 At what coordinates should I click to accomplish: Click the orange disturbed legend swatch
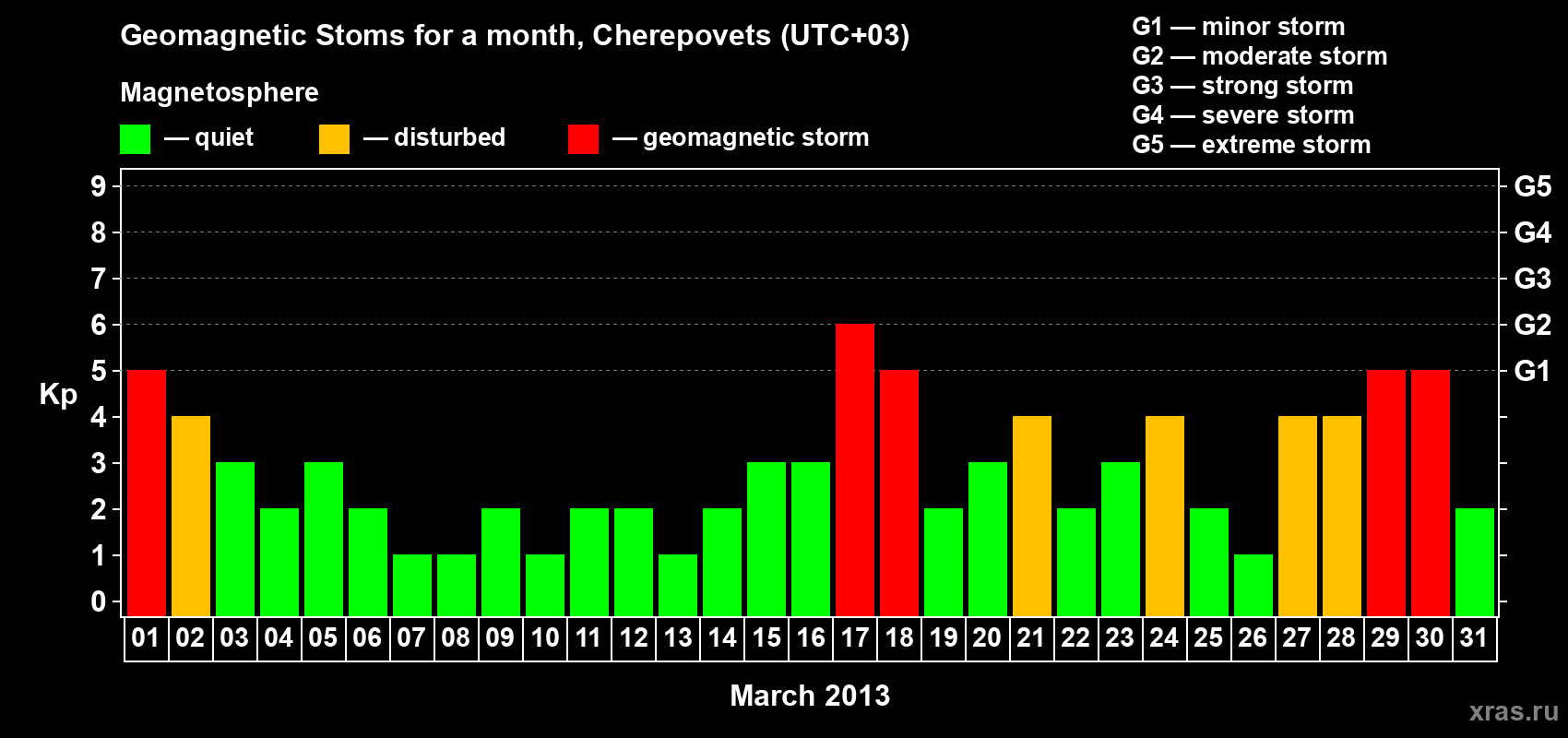tap(335, 139)
